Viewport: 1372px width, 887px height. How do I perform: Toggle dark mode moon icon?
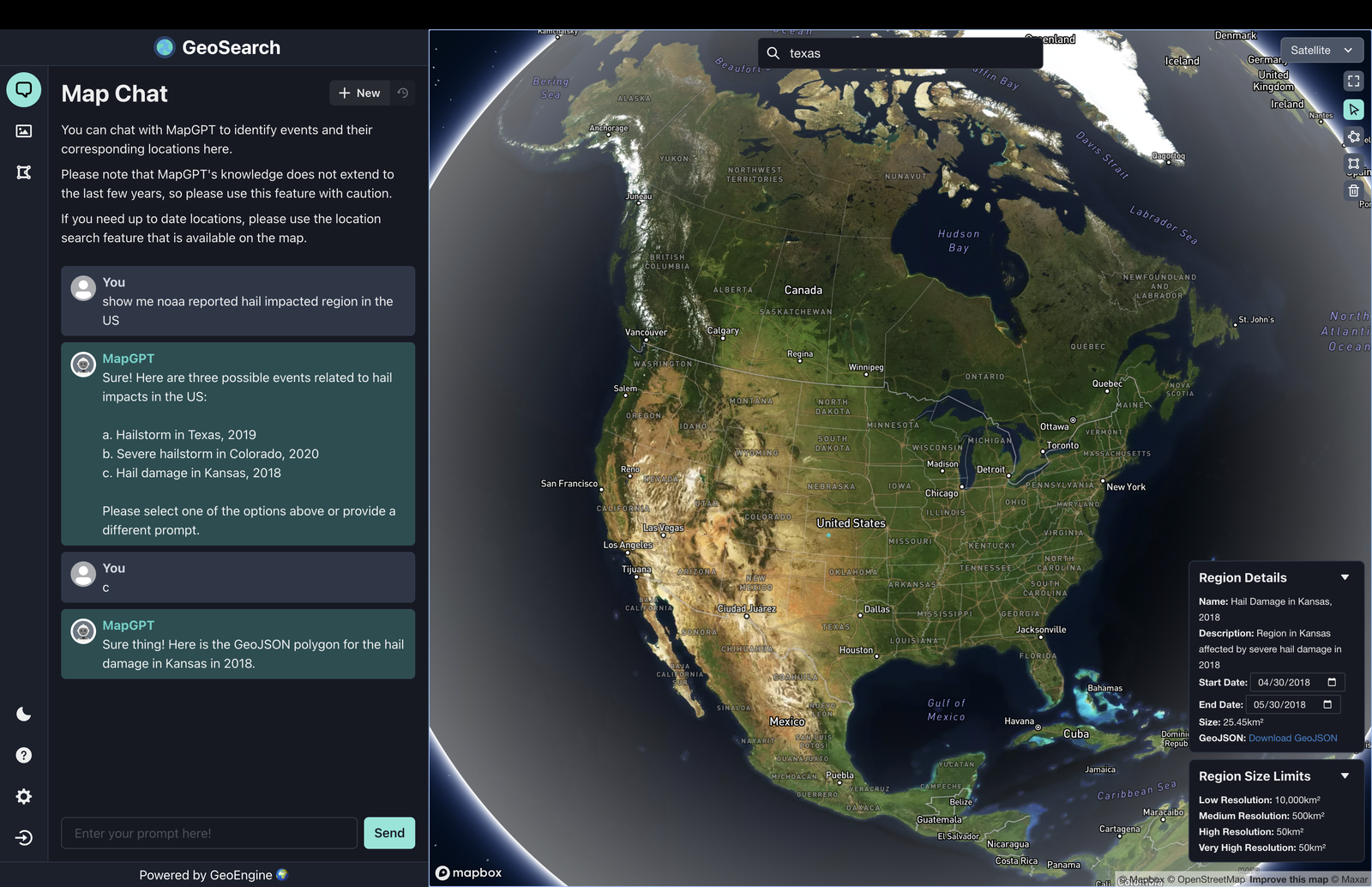(x=24, y=714)
